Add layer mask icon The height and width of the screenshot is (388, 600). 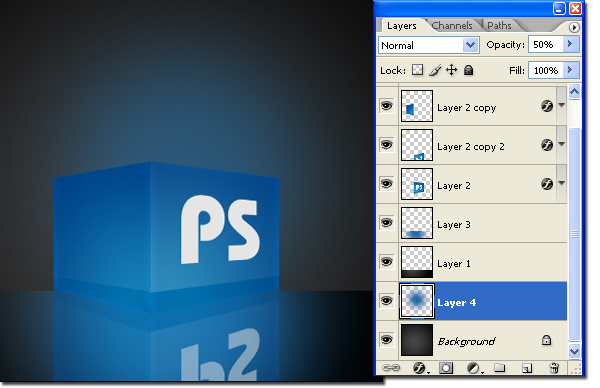[446, 368]
